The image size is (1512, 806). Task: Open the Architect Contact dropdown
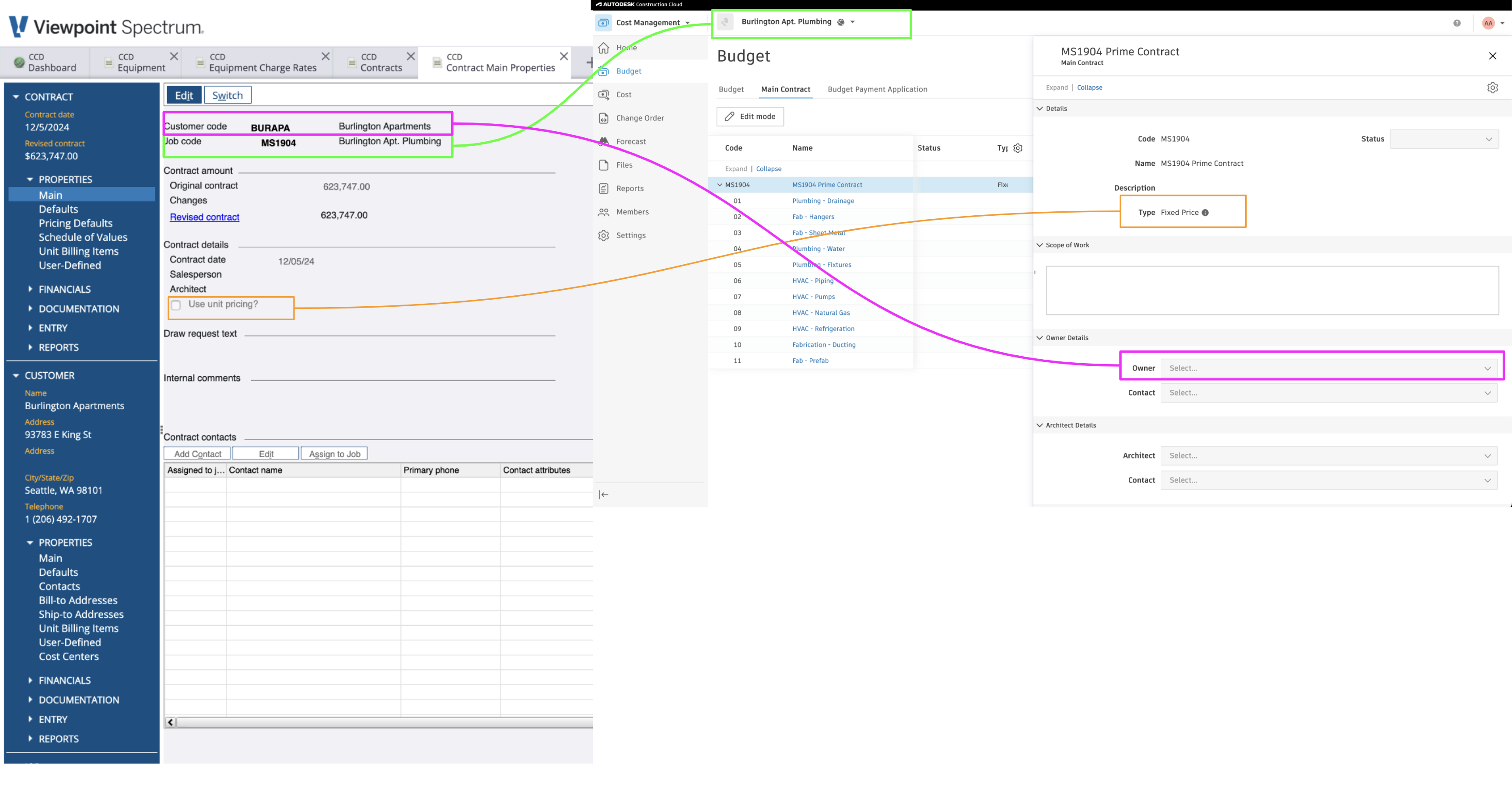[1329, 480]
